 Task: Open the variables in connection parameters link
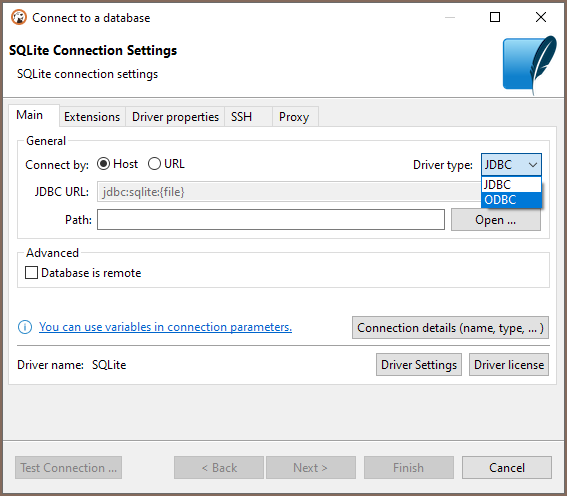pos(165,327)
